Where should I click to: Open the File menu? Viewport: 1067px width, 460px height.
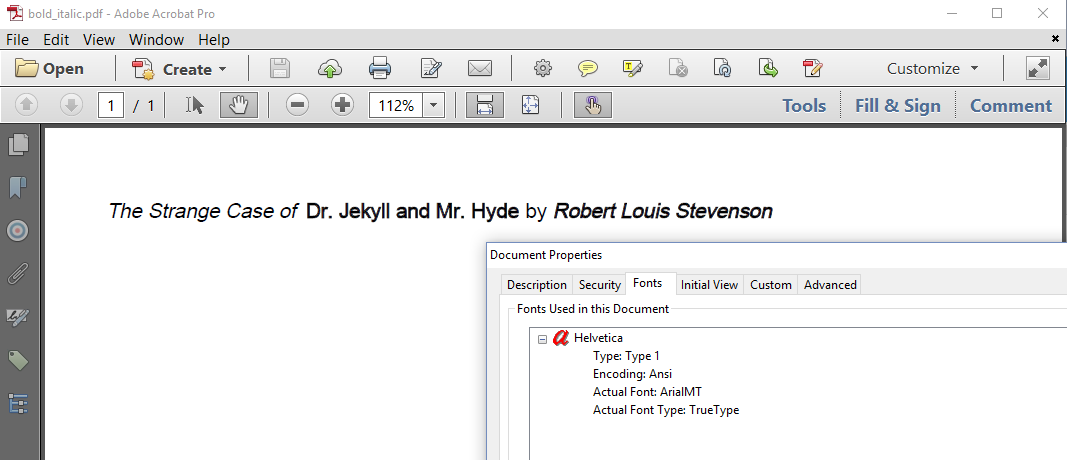(17, 39)
